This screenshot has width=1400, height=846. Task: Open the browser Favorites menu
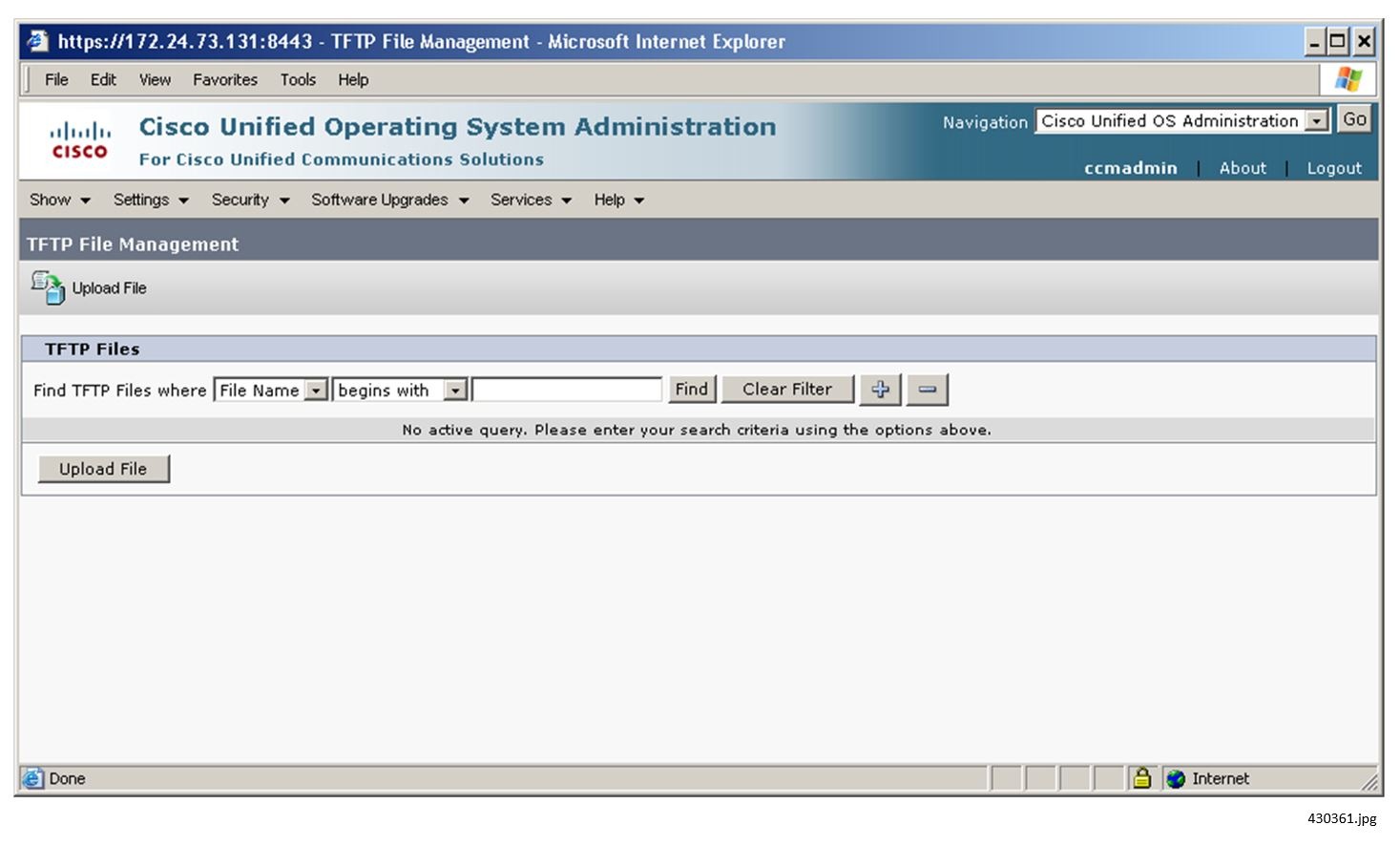(x=225, y=79)
